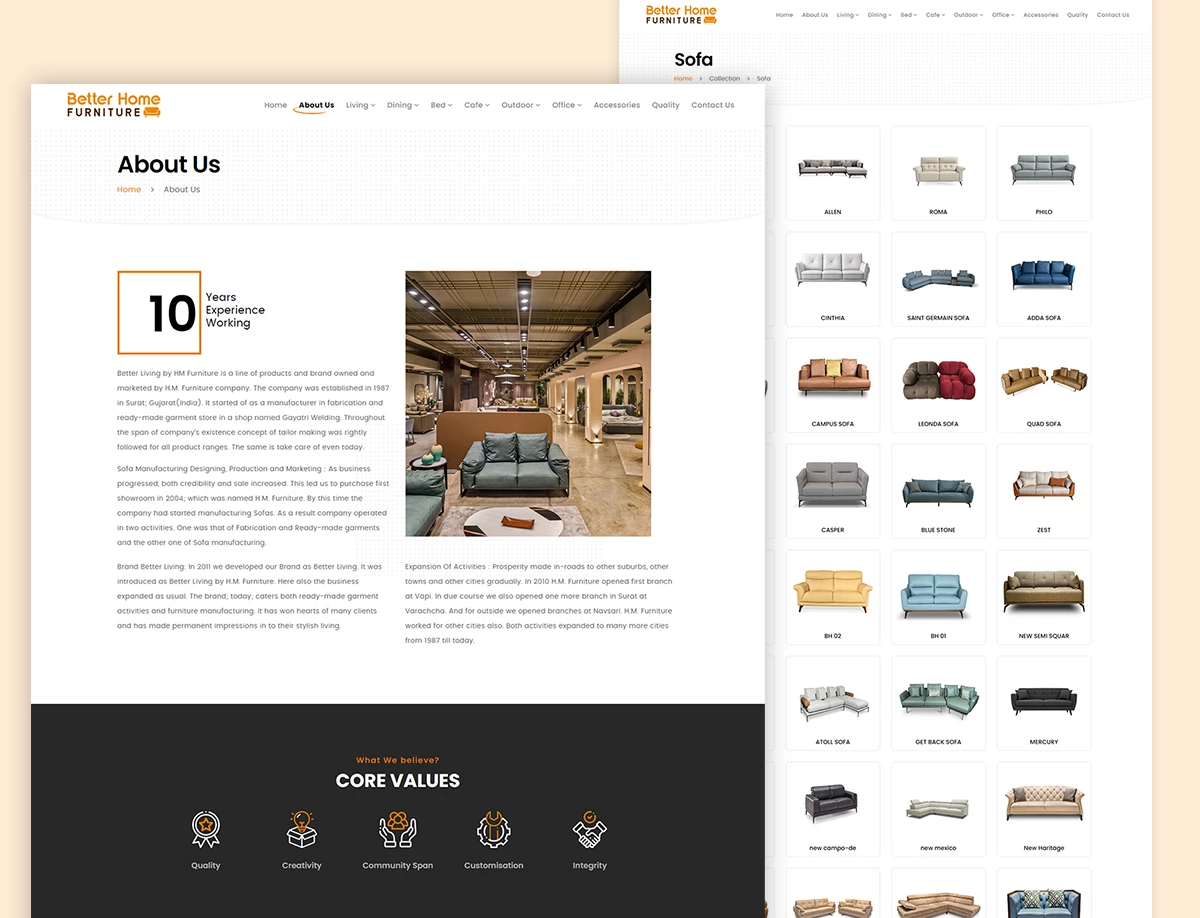Go to Contact Us in front navbar

pos(712,105)
